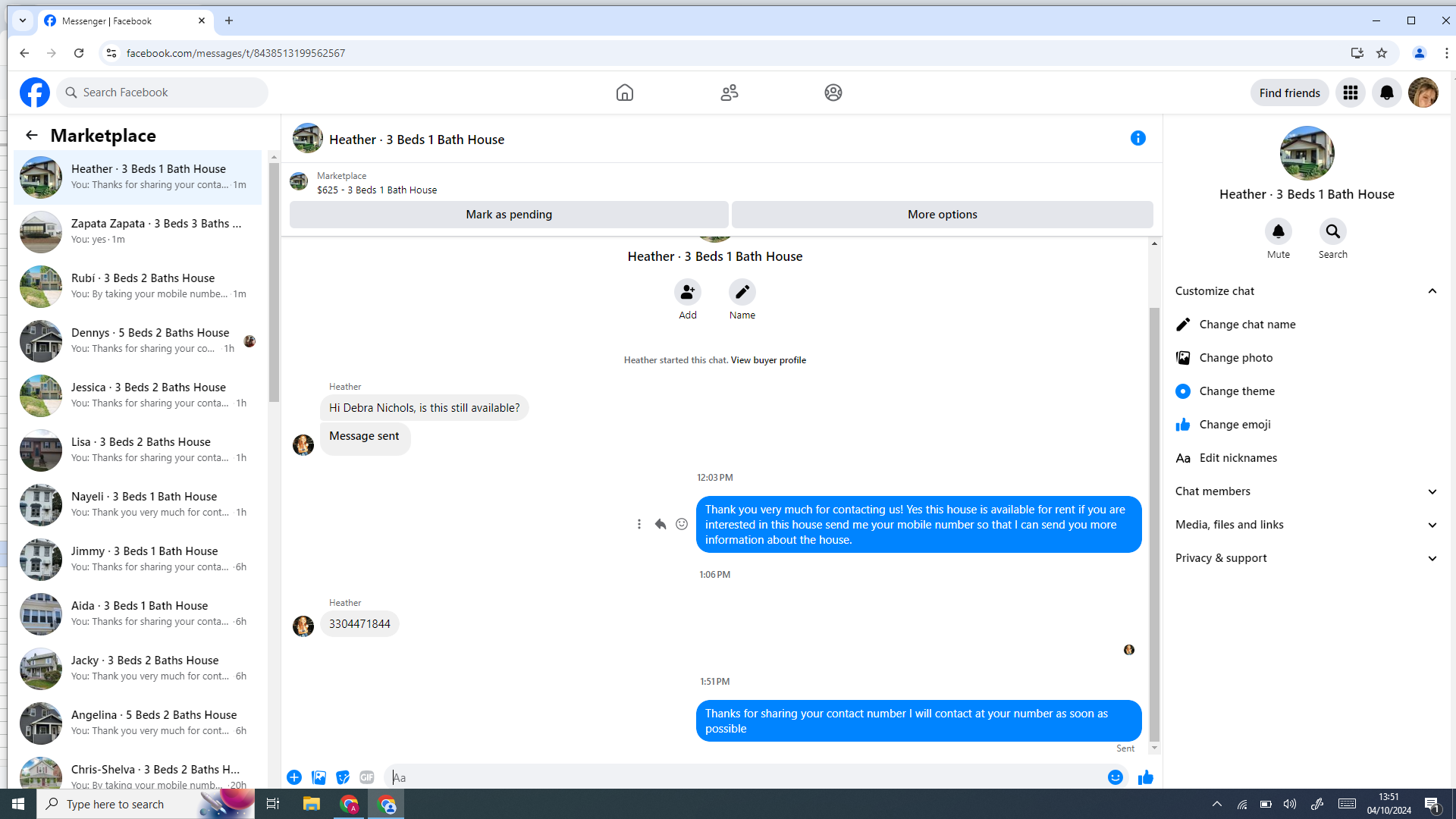Select Change photo option
The image size is (1456, 819).
(1306, 358)
